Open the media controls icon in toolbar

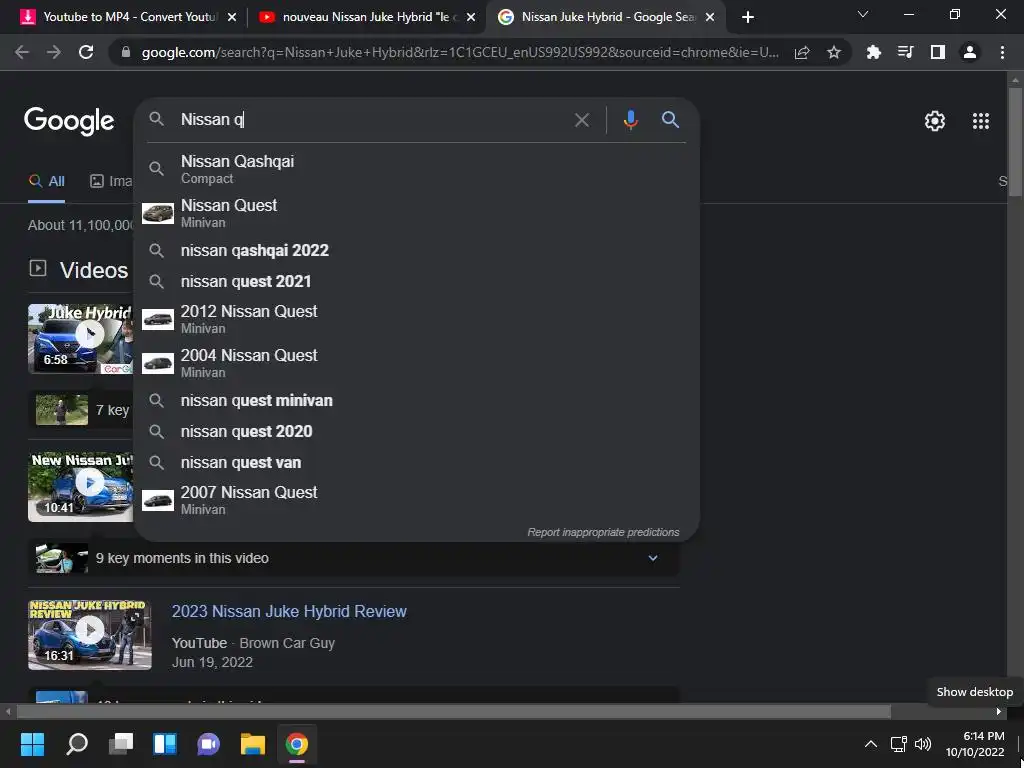pos(905,52)
